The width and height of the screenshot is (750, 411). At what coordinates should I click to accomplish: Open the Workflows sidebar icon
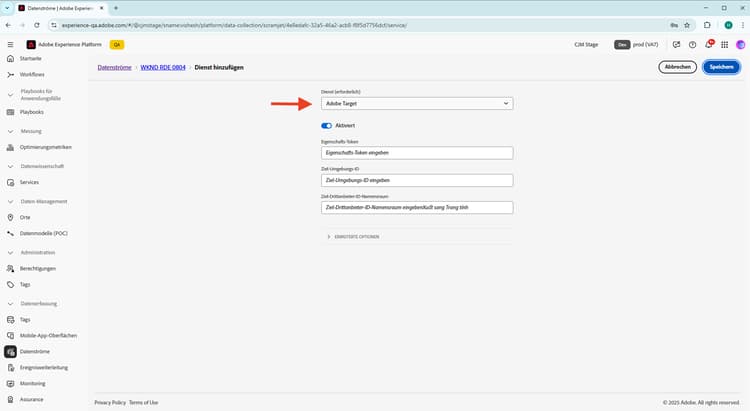coord(11,75)
